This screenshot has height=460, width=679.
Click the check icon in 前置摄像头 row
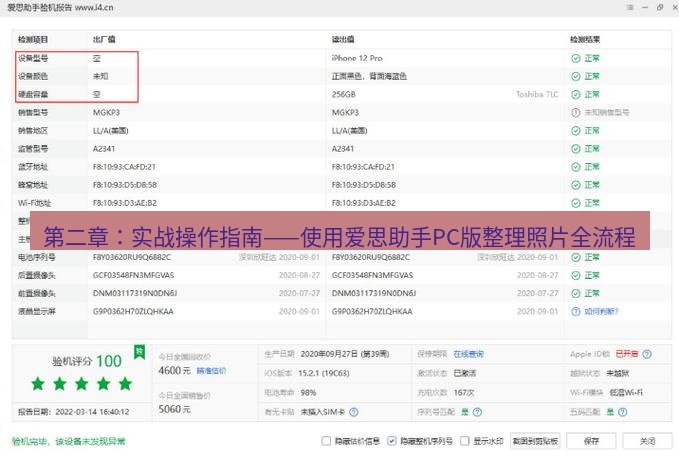576,294
